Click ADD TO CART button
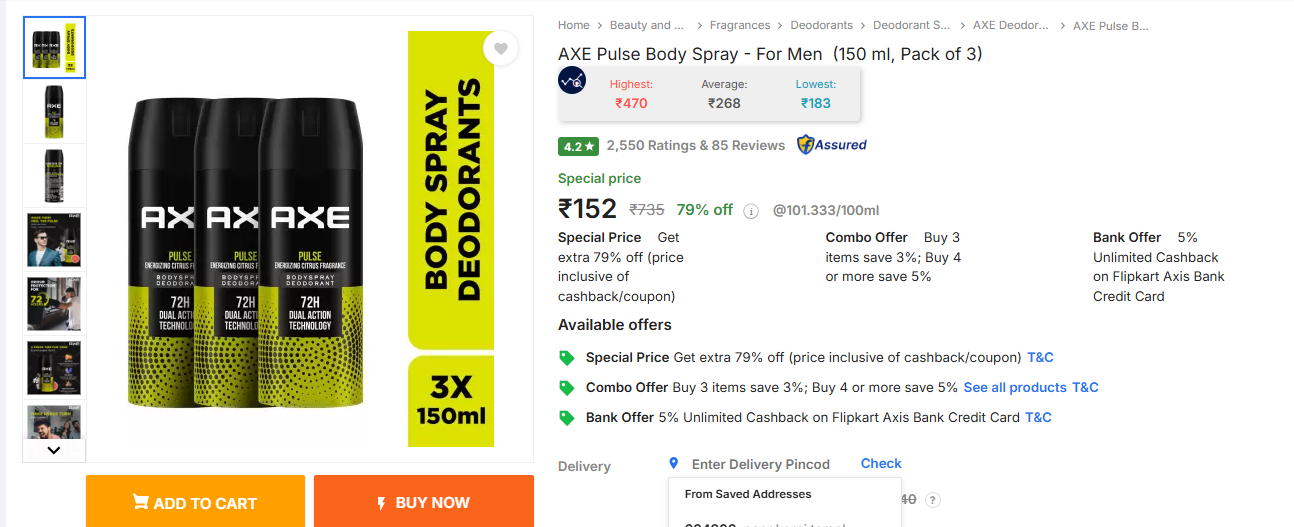The image size is (1294, 527). coord(195,501)
